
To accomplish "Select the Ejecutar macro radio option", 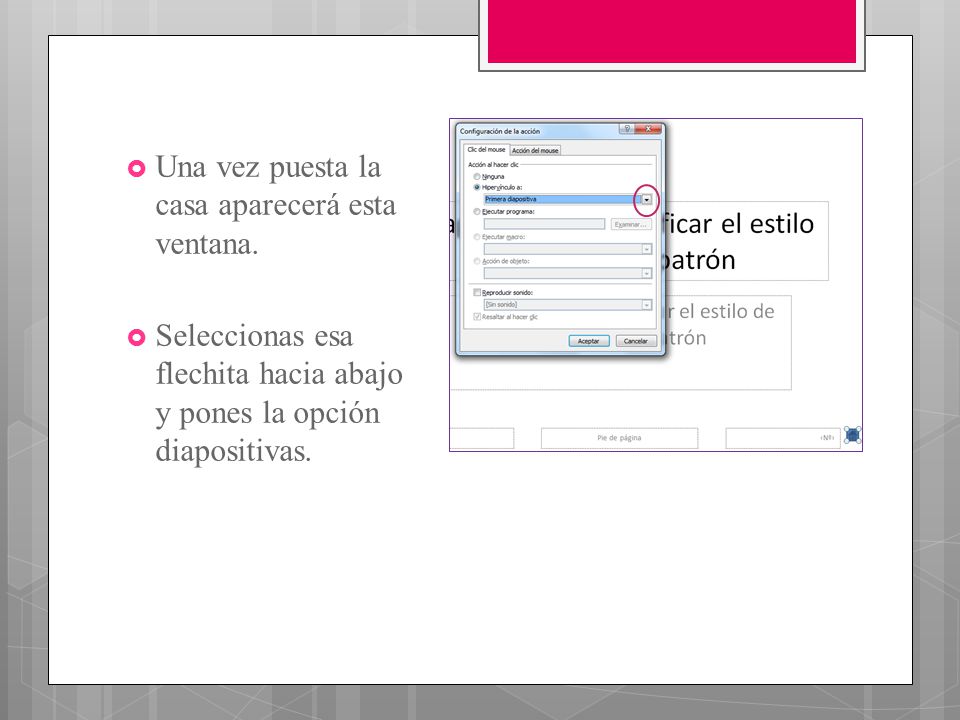I will tap(477, 237).
